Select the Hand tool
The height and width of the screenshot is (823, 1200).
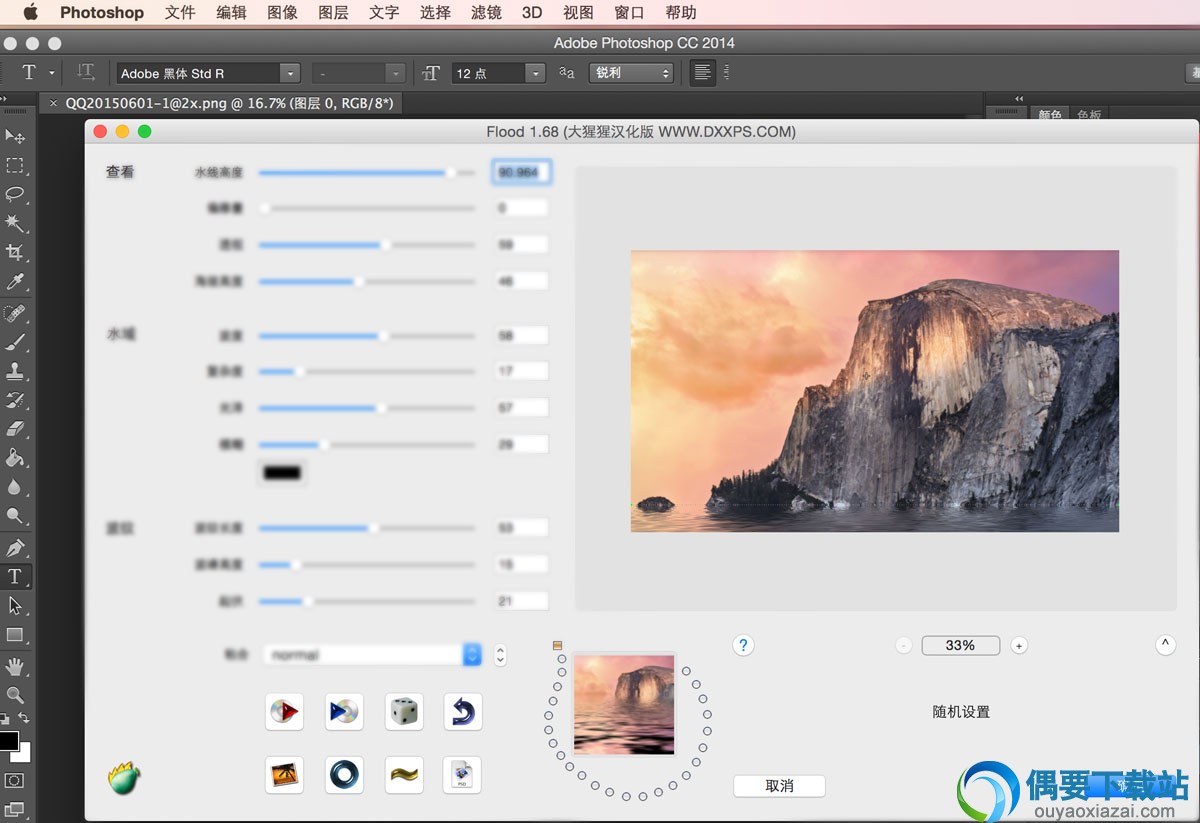click(x=15, y=666)
